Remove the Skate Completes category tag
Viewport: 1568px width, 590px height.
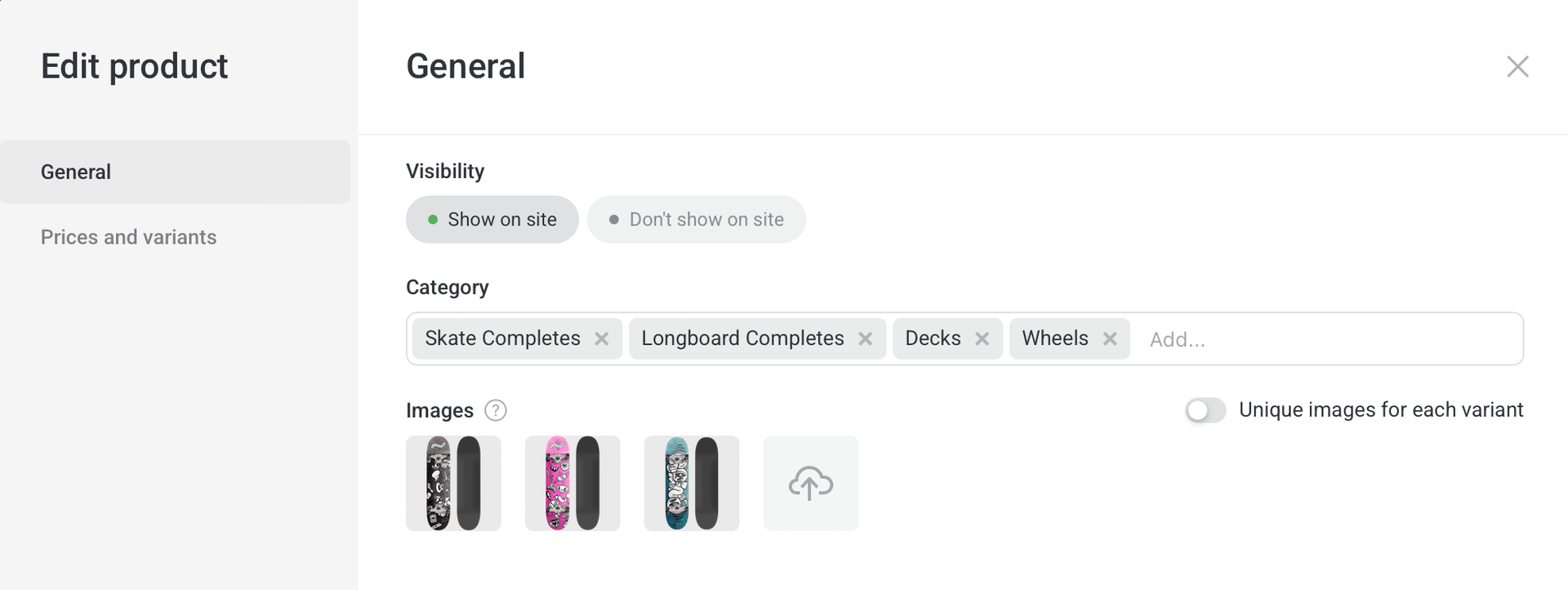pos(602,338)
